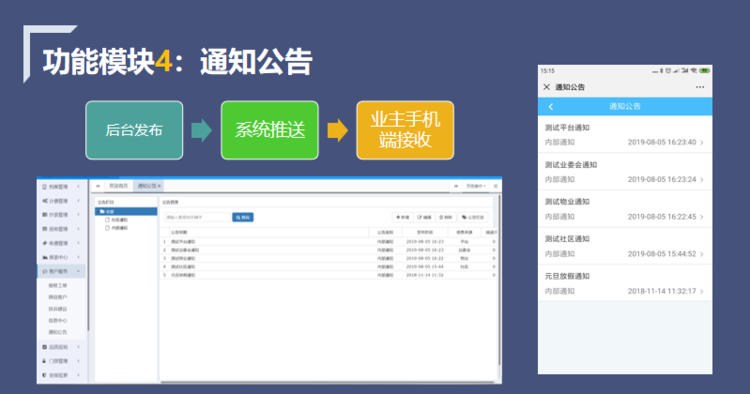Image resolution: width=750 pixels, height=394 pixels.
Task: Click the tab scroll-right arrow icon
Action: [x=456, y=186]
